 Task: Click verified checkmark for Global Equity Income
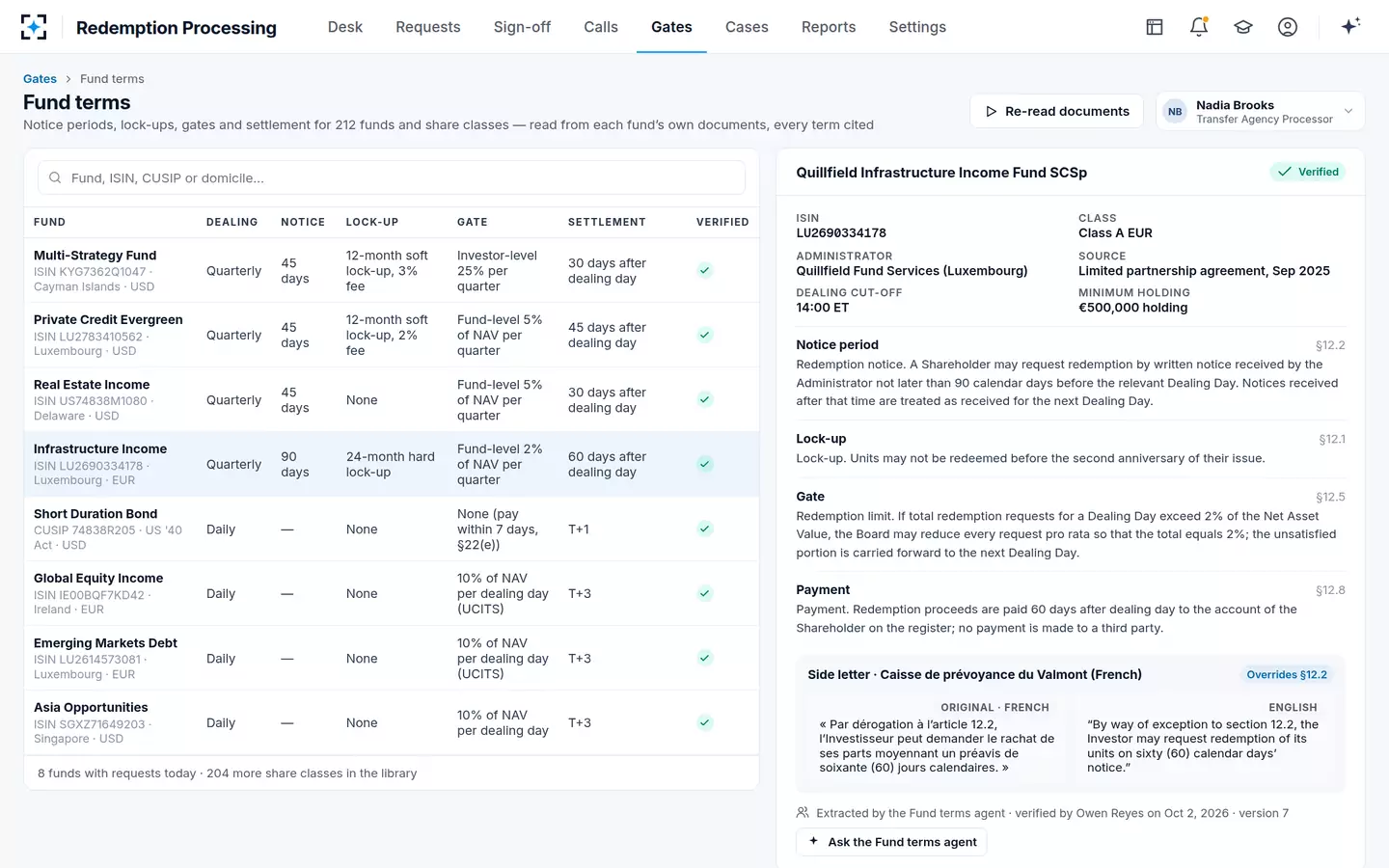click(705, 593)
